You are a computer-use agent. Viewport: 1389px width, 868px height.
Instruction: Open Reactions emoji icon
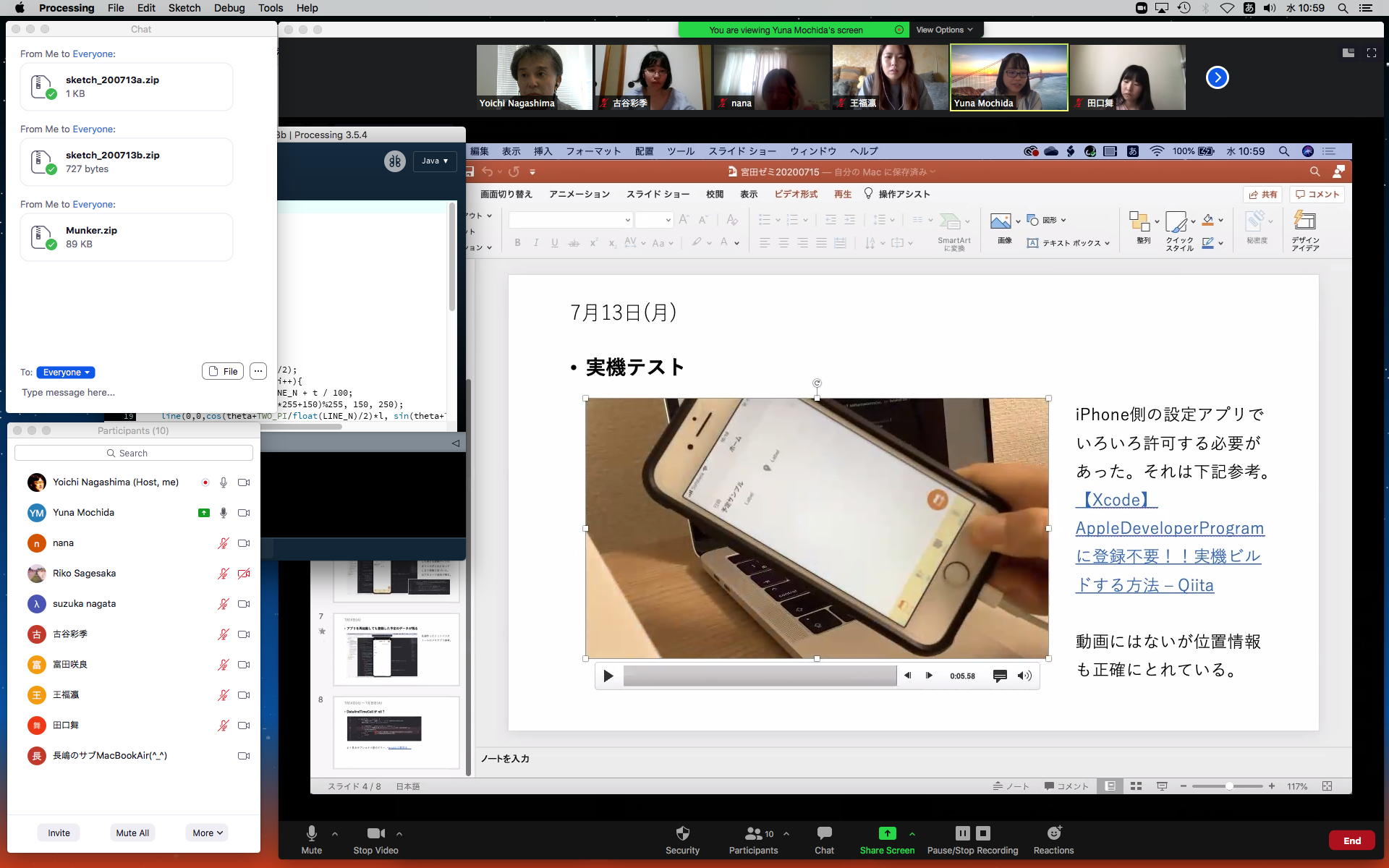pos(1053,833)
